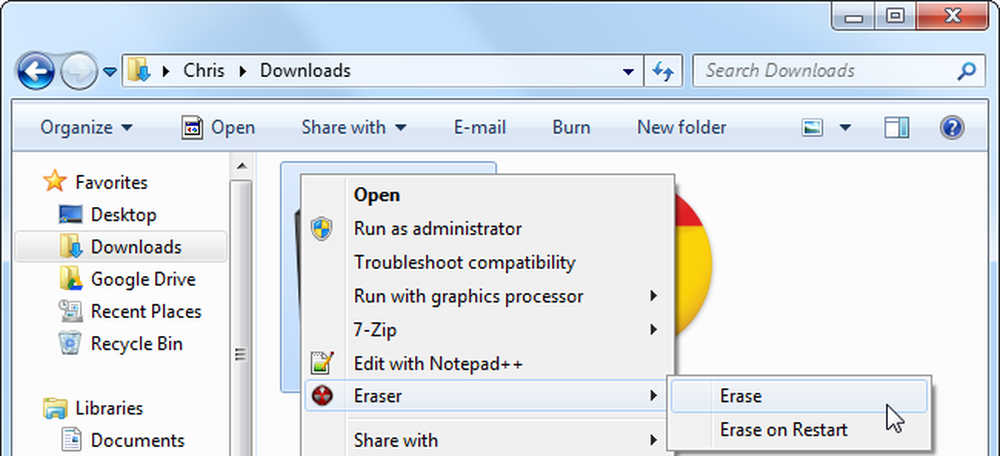1000x456 pixels.
Task: Select Chris in the address breadcrumb
Action: point(203,70)
